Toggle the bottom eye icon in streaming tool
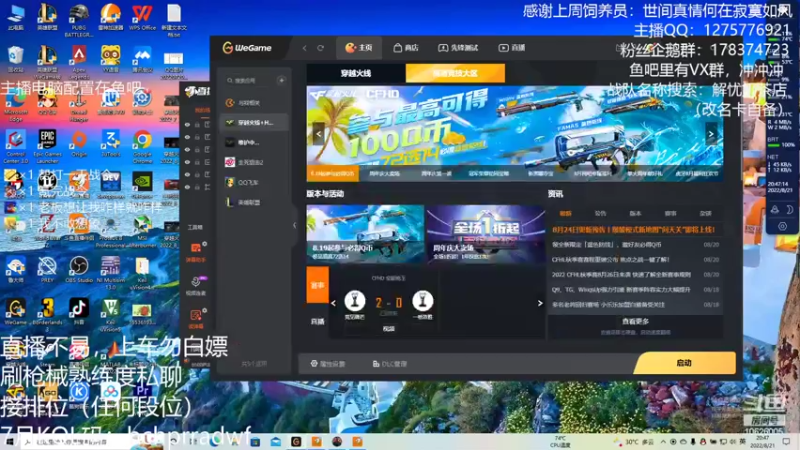This screenshot has width=800, height=450. 187,187
